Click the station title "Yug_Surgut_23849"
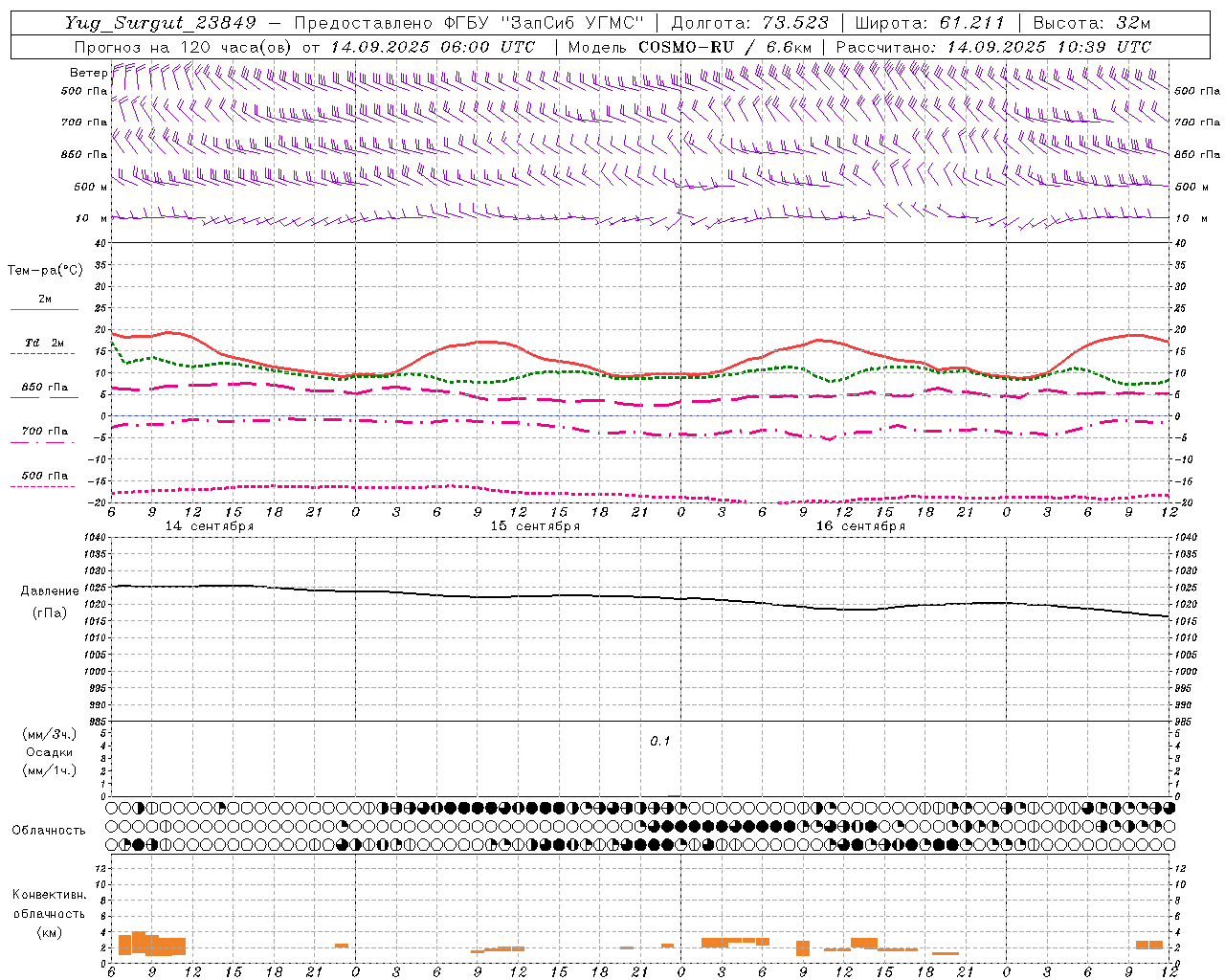 [x=161, y=23]
